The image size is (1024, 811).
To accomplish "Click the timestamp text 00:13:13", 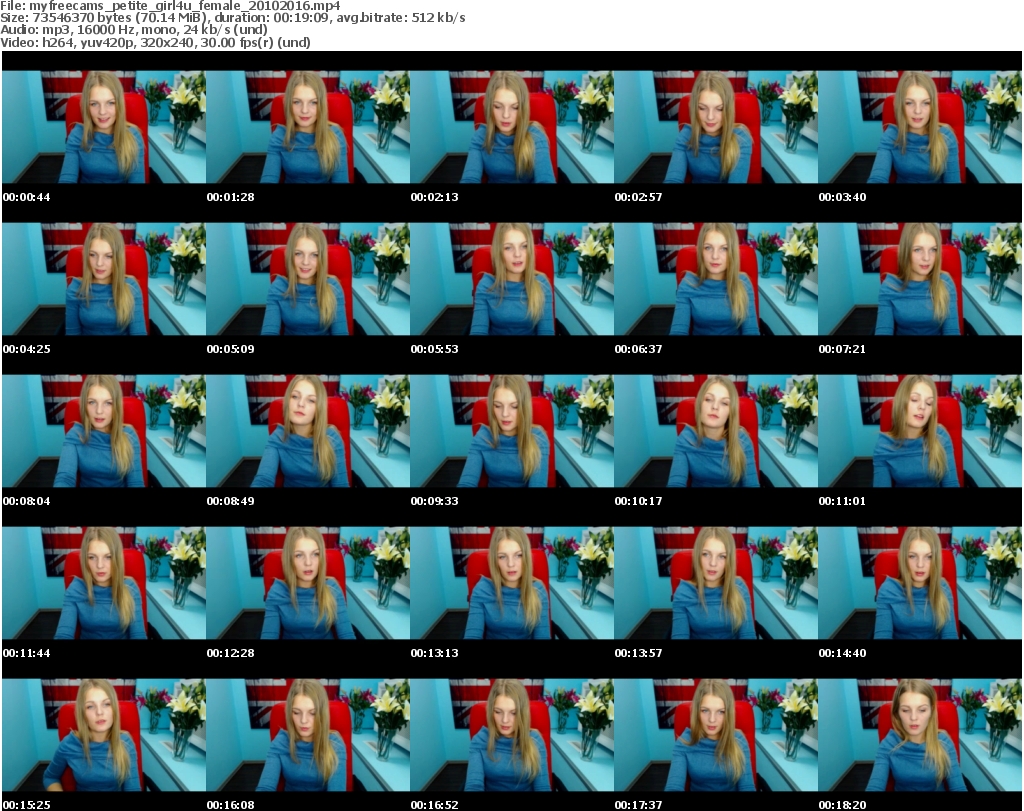I will tap(435, 653).
